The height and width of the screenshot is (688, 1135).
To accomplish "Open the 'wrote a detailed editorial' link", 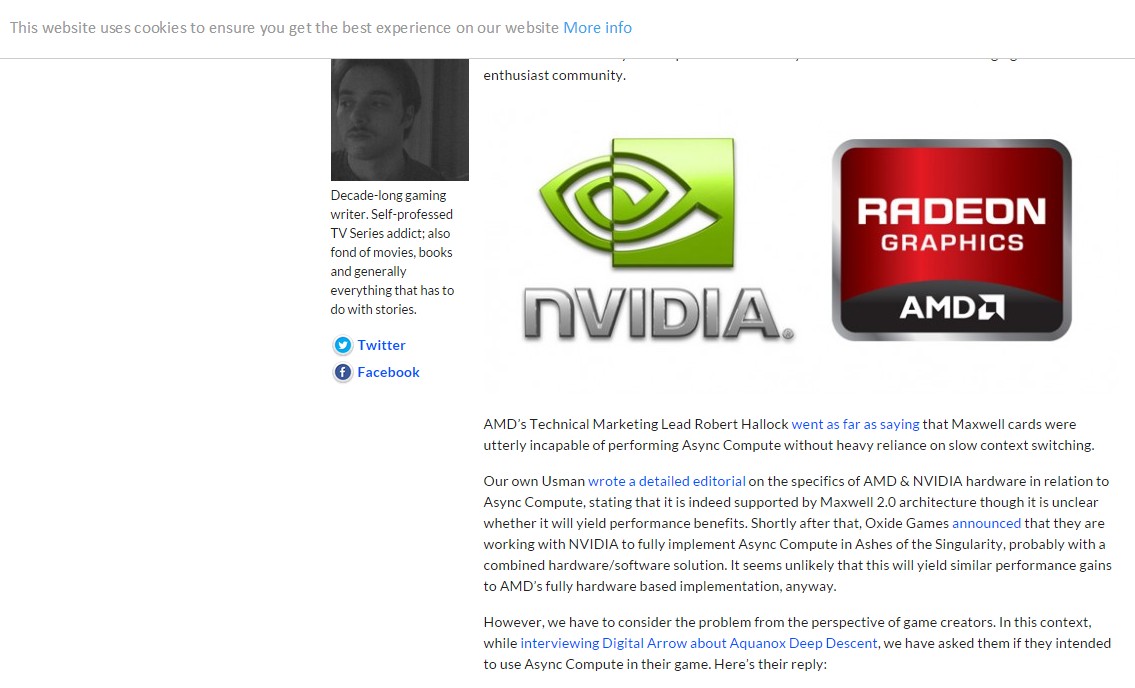I will click(666, 481).
